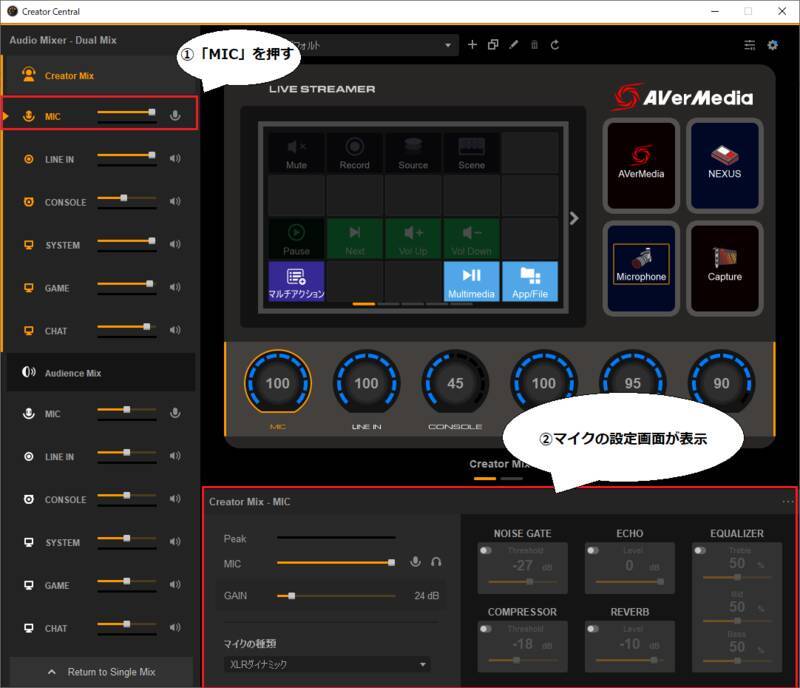Click the pencil edit profile icon

(x=514, y=45)
